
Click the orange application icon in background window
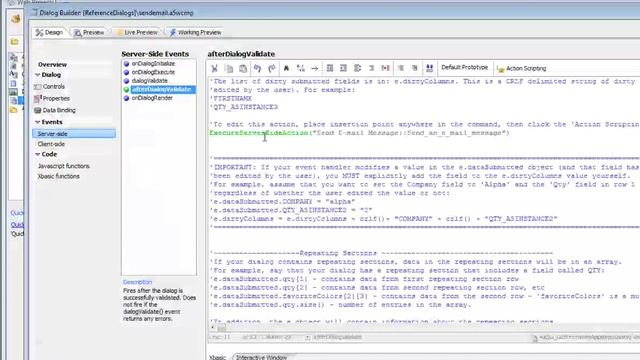(x=16, y=18)
